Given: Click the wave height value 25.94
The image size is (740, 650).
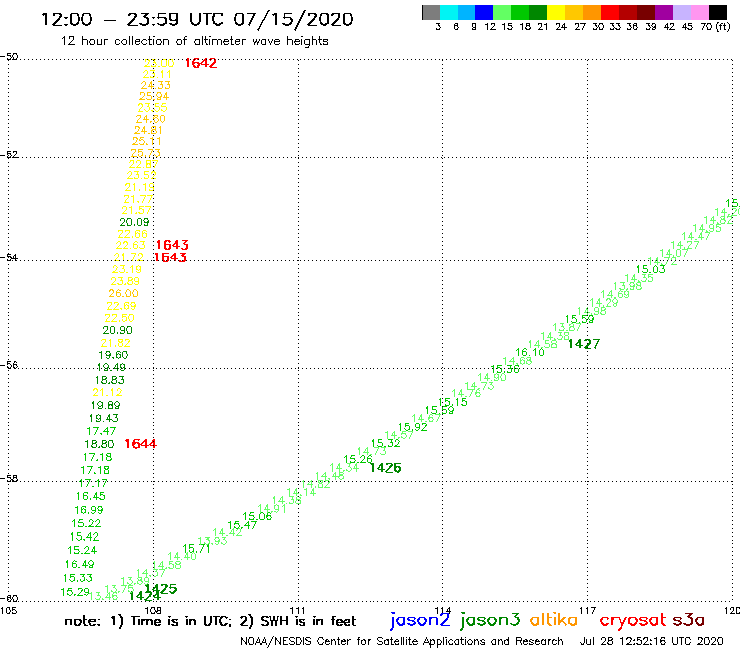Looking at the screenshot, I should coord(154,96).
